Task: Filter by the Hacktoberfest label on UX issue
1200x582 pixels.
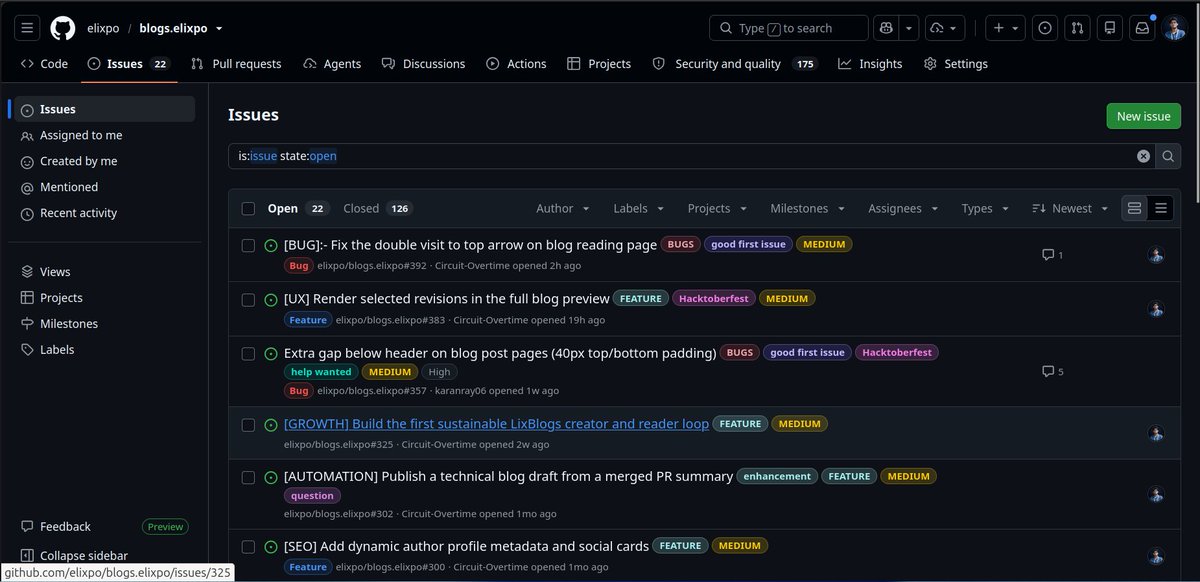Action: click(x=713, y=298)
